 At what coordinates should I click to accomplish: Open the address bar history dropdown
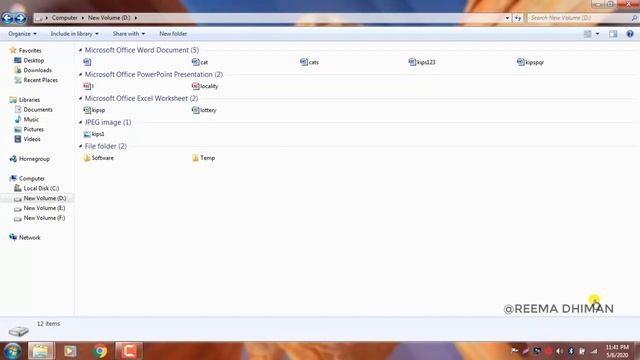point(507,18)
